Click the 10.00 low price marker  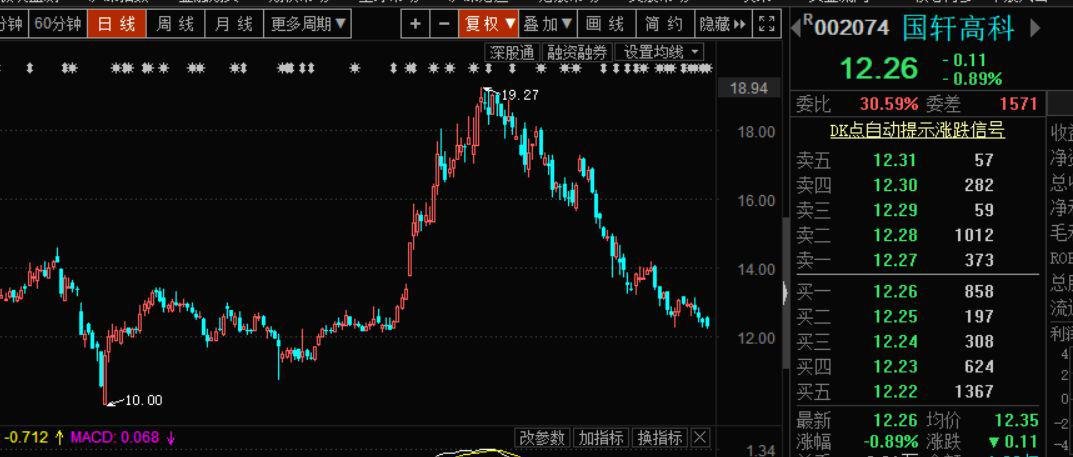coord(144,400)
